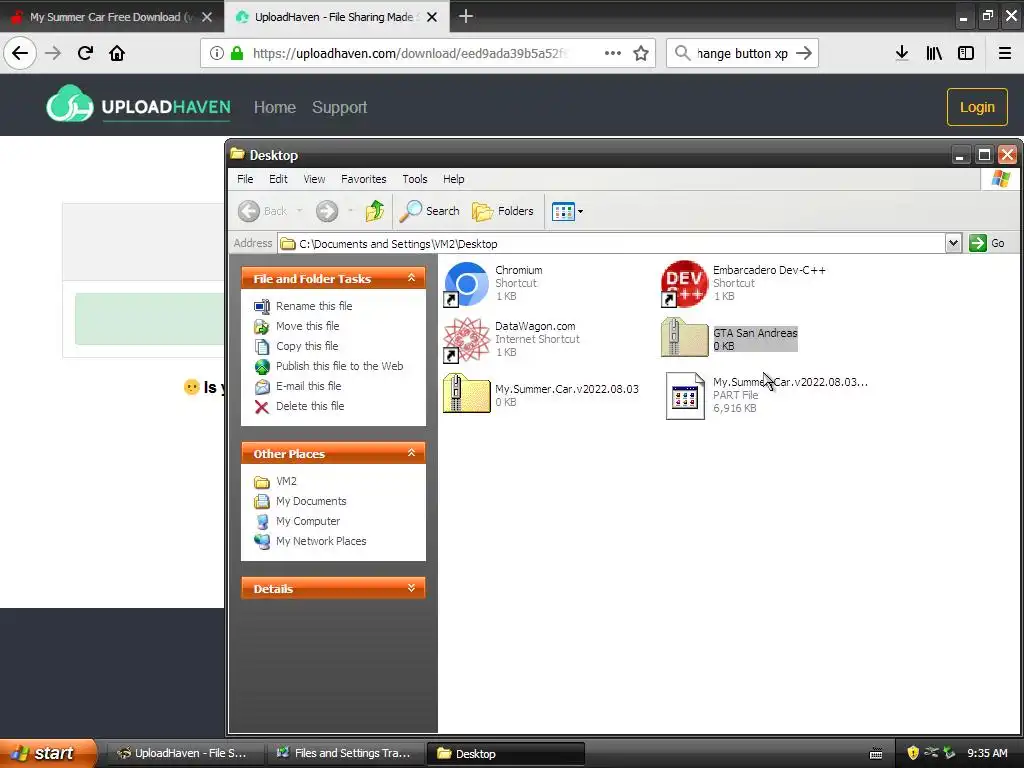
Task: Toggle the Firefox sidebar icon
Action: [966, 53]
